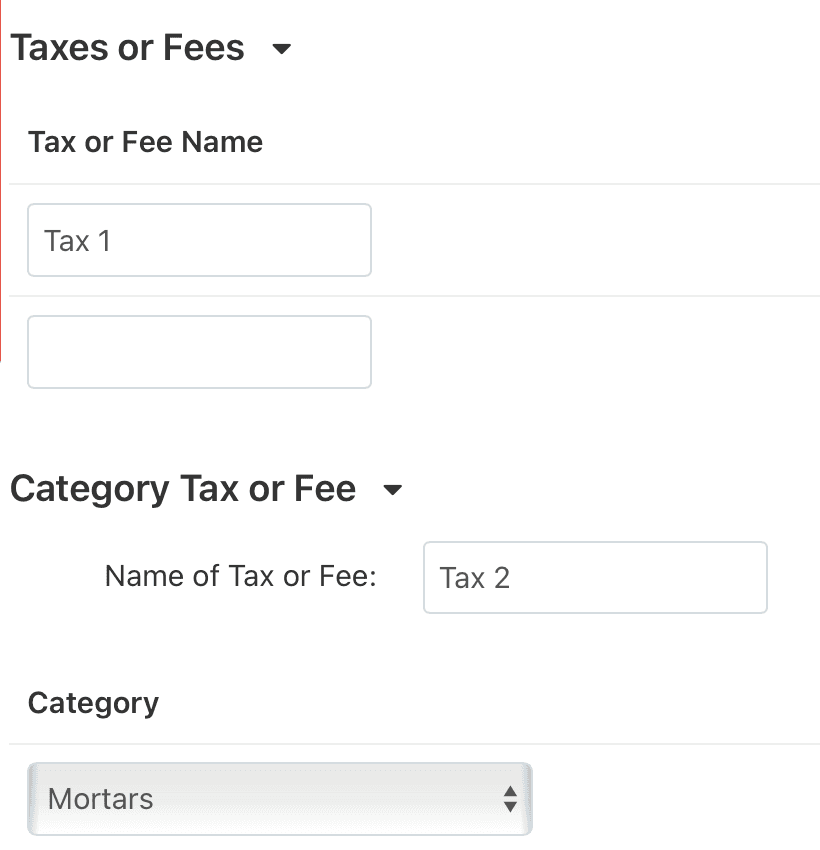Select the Tax 2 name field
Viewport: 820px width, 850px height.
(595, 577)
